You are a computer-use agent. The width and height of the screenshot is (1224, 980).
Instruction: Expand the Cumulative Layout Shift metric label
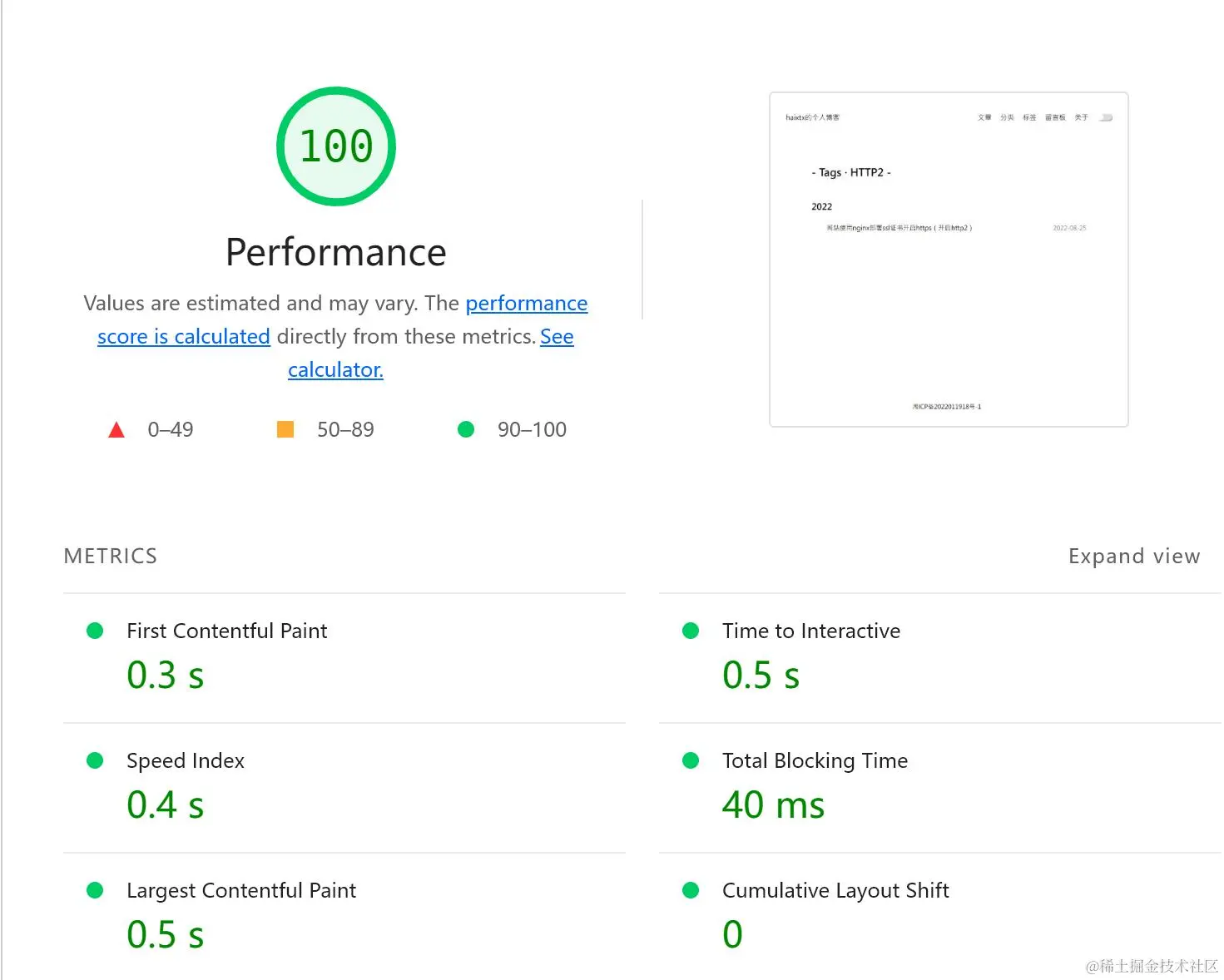tap(835, 890)
